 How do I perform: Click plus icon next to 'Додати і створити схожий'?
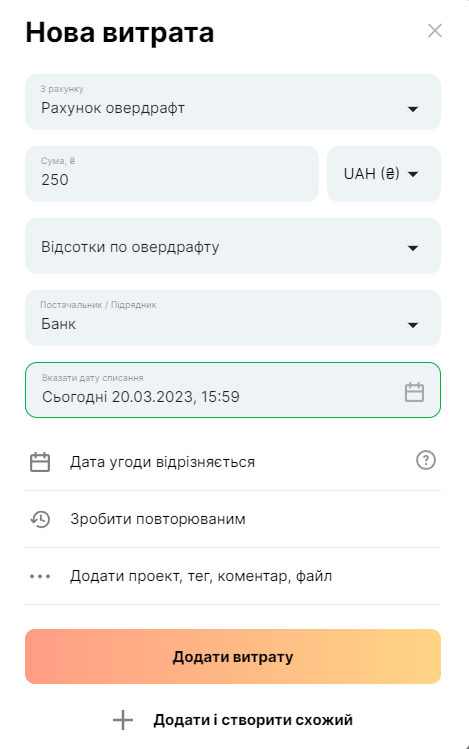point(123,720)
